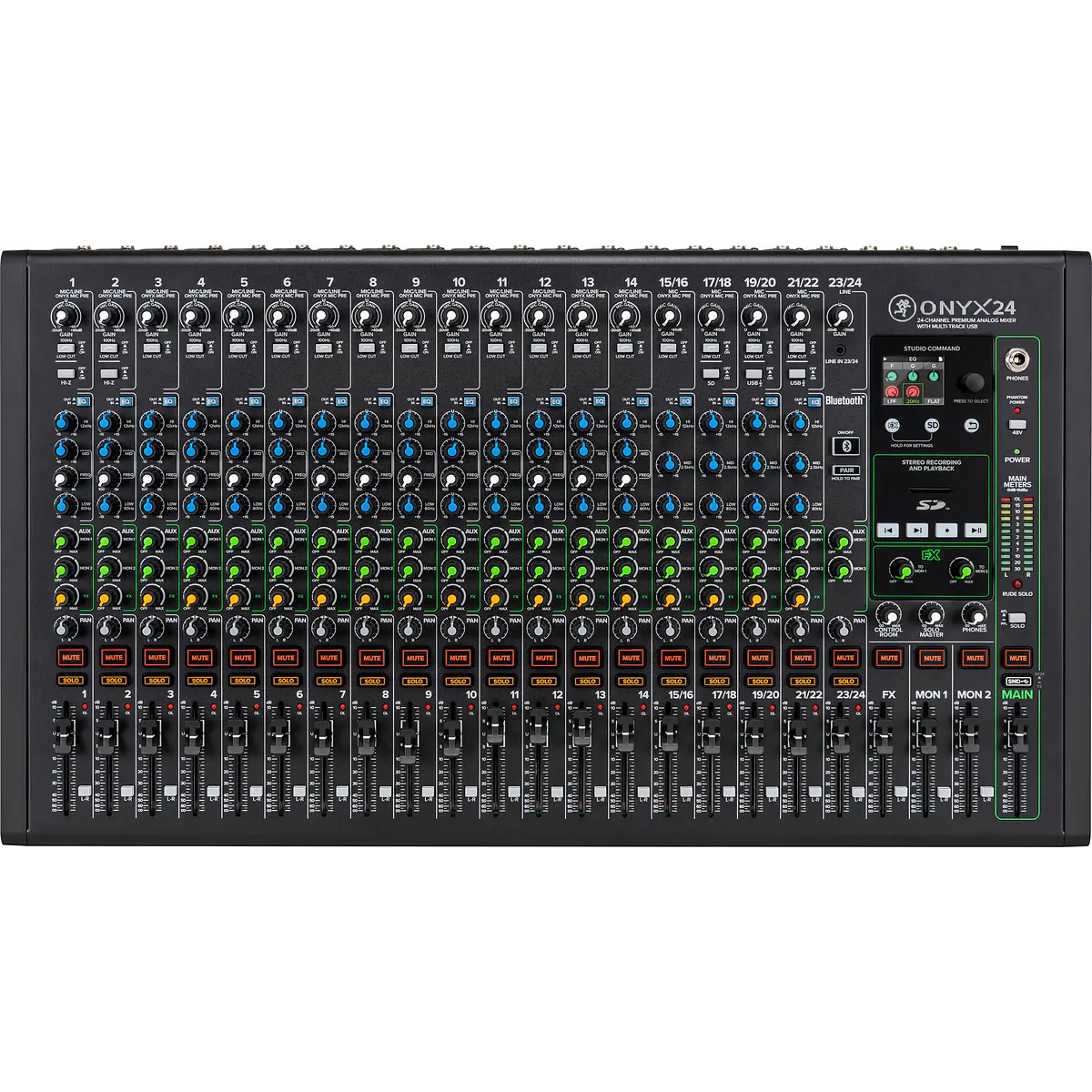Enable the Hi-Z switch on channel 1
Screen dimensions: 1092x1092
tap(65, 373)
